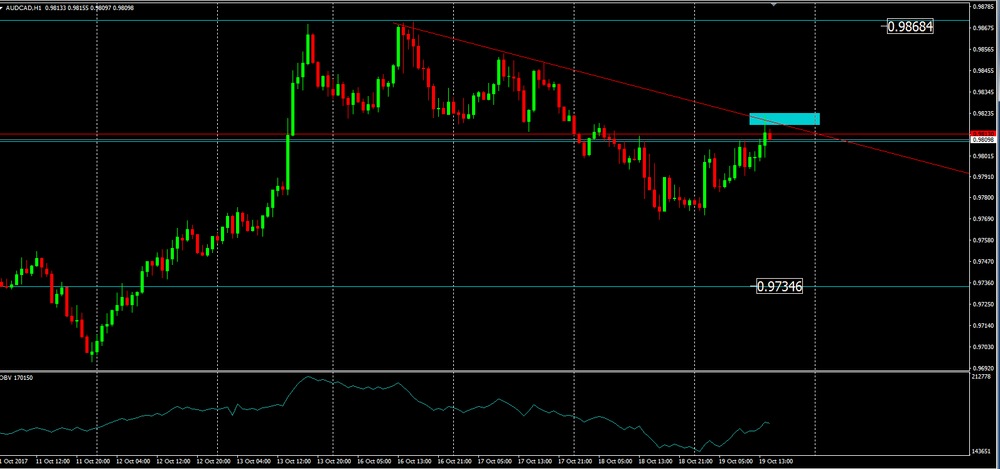Click the 0.97030 price axis label
This screenshot has width=1000, height=469.
pos(982,346)
